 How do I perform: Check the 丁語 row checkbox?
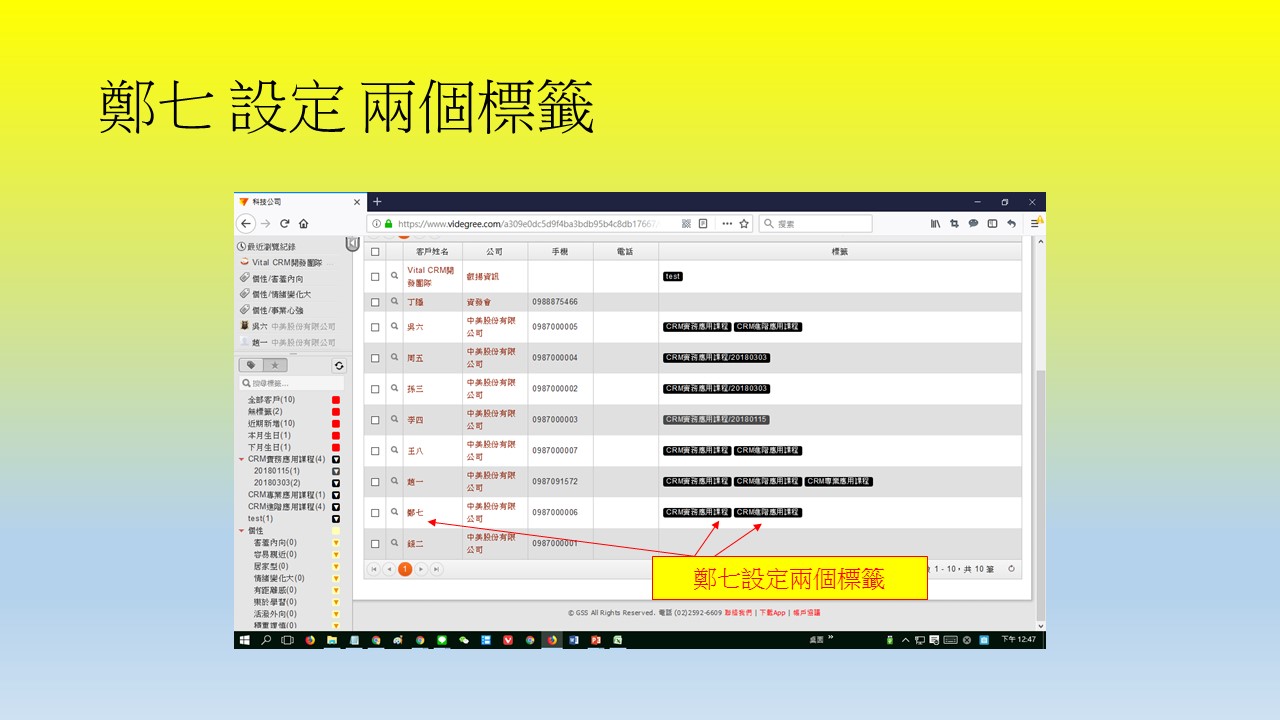pyautogui.click(x=375, y=302)
